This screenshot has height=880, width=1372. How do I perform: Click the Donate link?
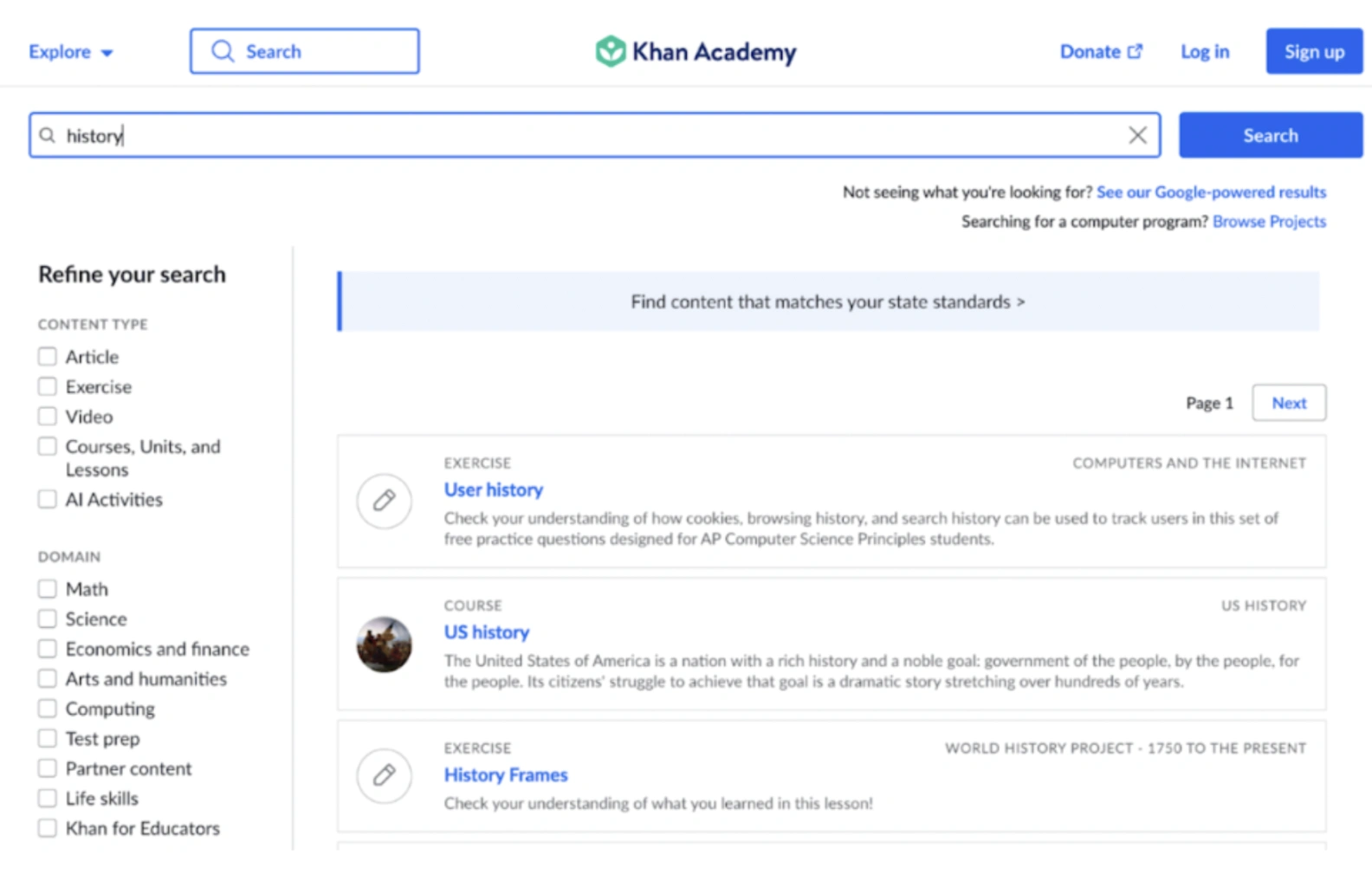(x=1101, y=51)
